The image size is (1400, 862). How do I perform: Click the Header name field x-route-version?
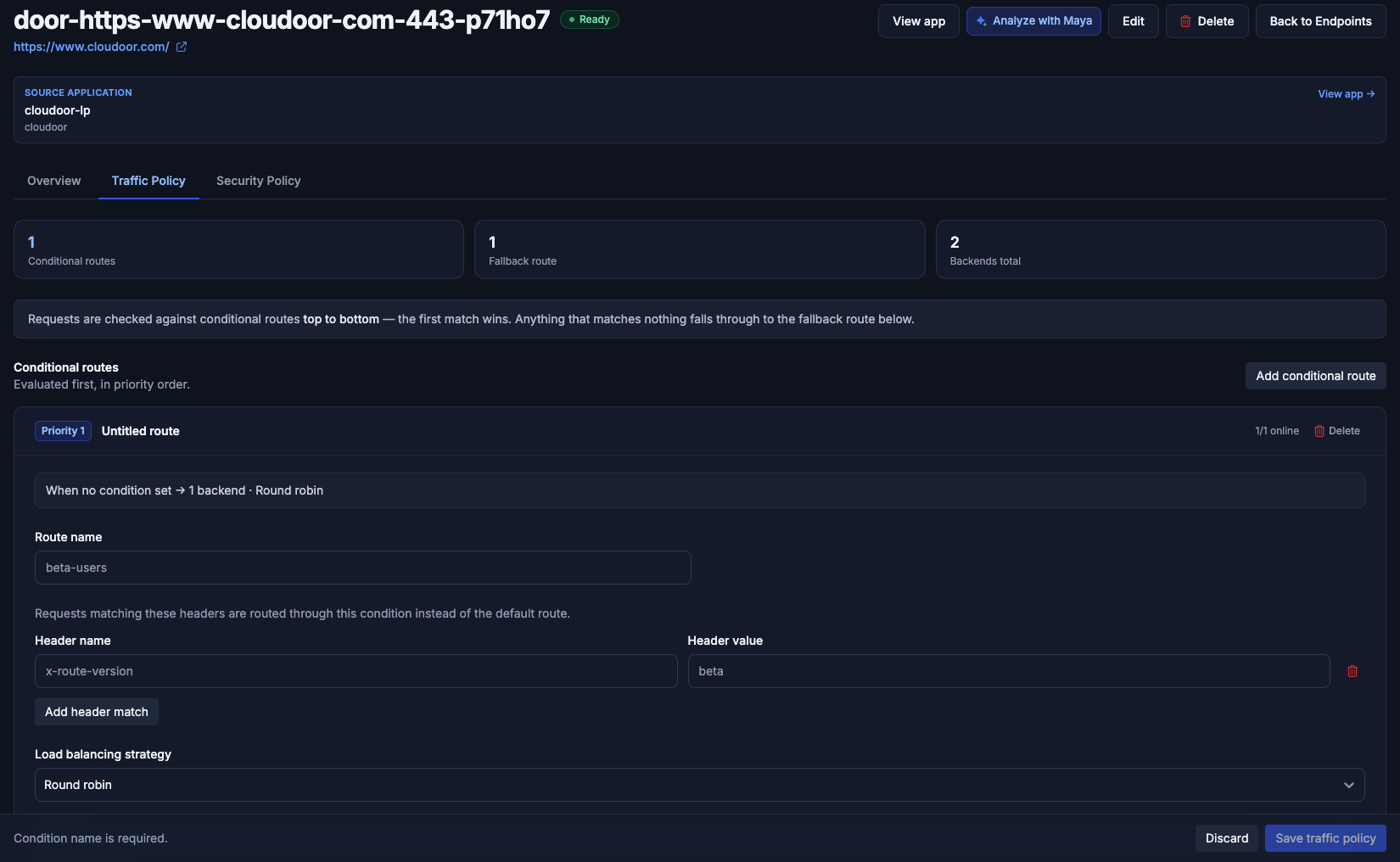356,671
